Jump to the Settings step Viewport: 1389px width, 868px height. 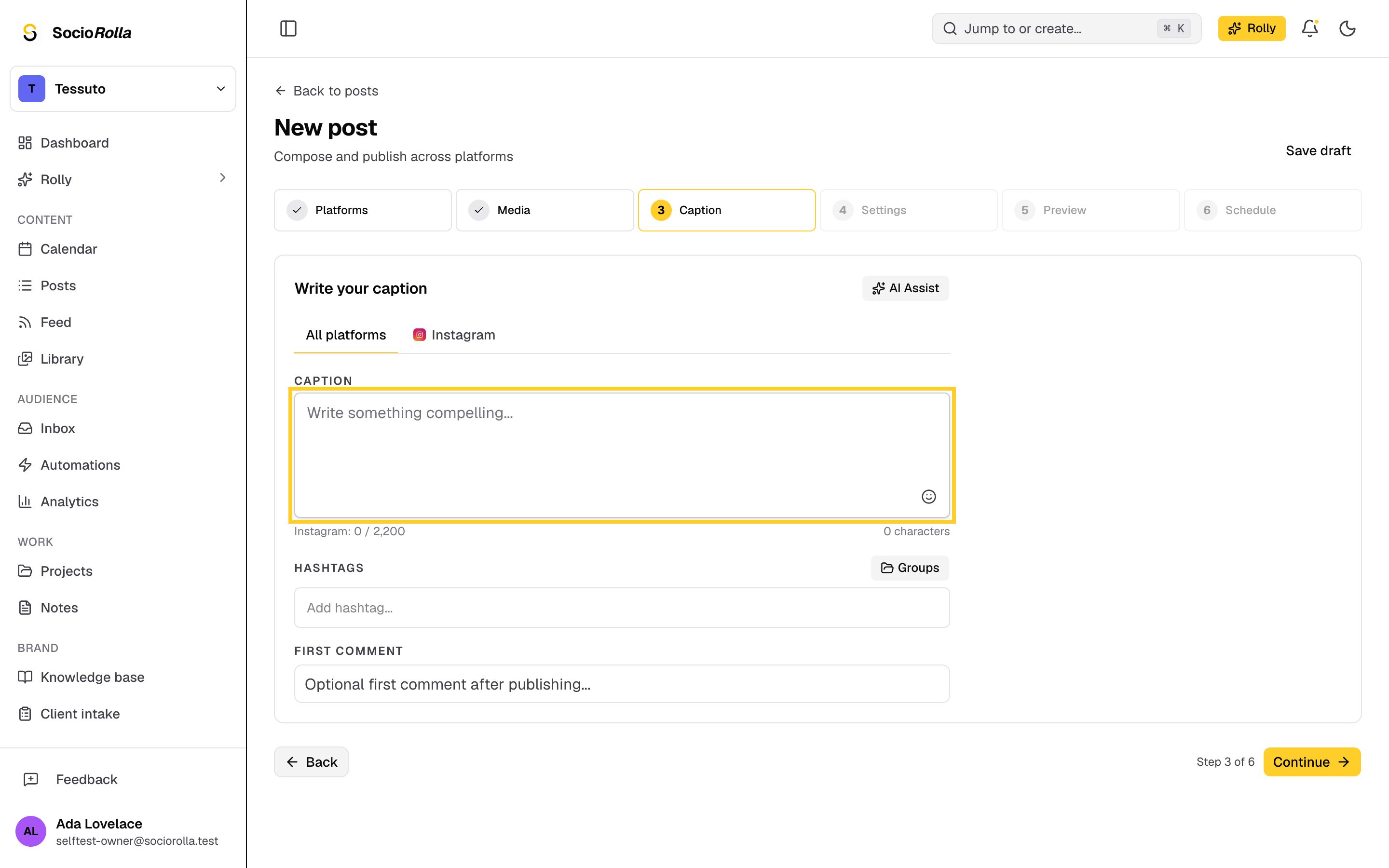pos(908,210)
